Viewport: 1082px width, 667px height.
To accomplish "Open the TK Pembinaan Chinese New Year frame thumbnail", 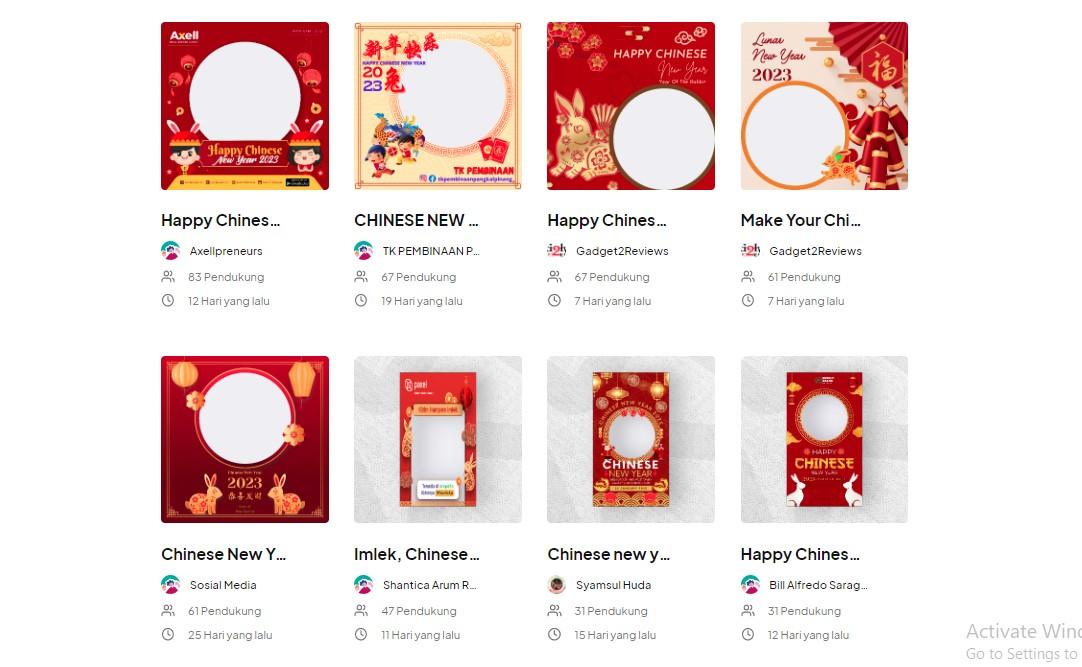I will [x=438, y=106].
